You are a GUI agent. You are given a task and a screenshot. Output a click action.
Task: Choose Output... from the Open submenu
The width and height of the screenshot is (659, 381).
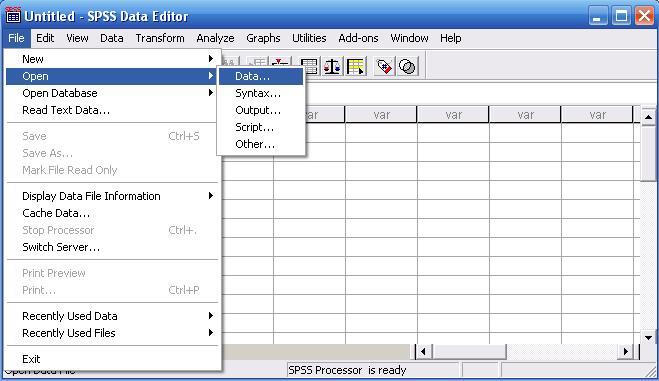point(261,110)
